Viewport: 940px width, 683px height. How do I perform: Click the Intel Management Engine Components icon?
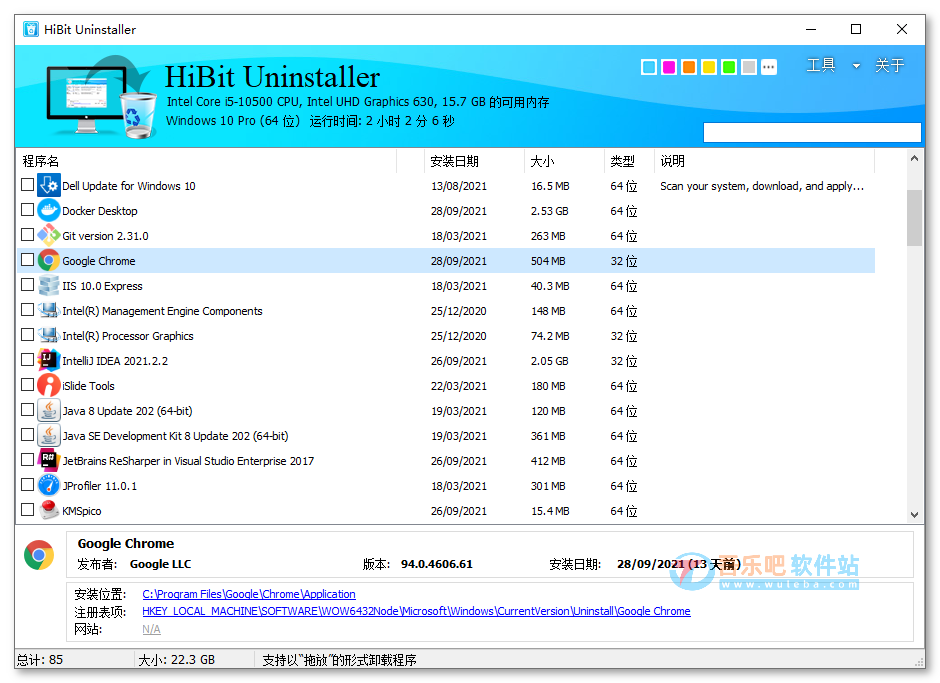point(49,311)
